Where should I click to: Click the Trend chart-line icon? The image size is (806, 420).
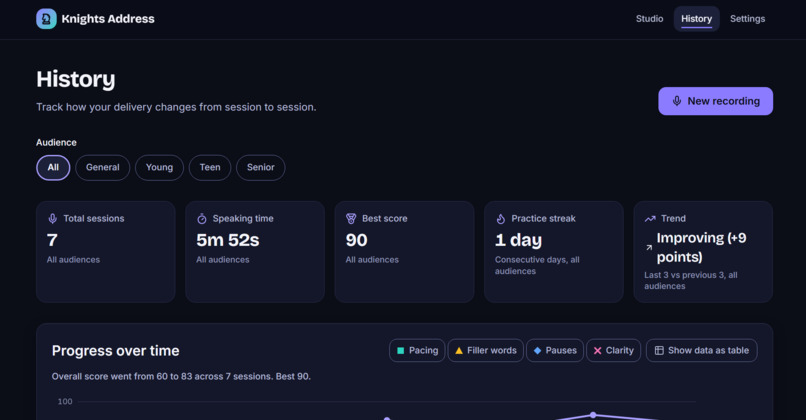coord(650,218)
